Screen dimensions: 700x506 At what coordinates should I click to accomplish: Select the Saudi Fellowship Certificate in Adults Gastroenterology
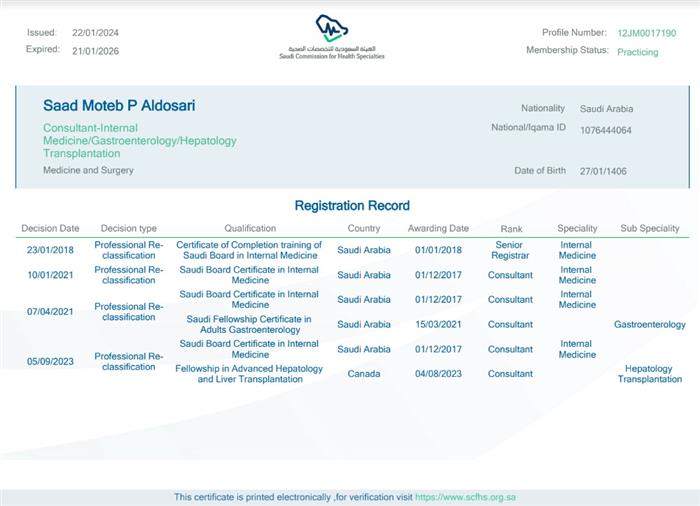pyautogui.click(x=250, y=324)
